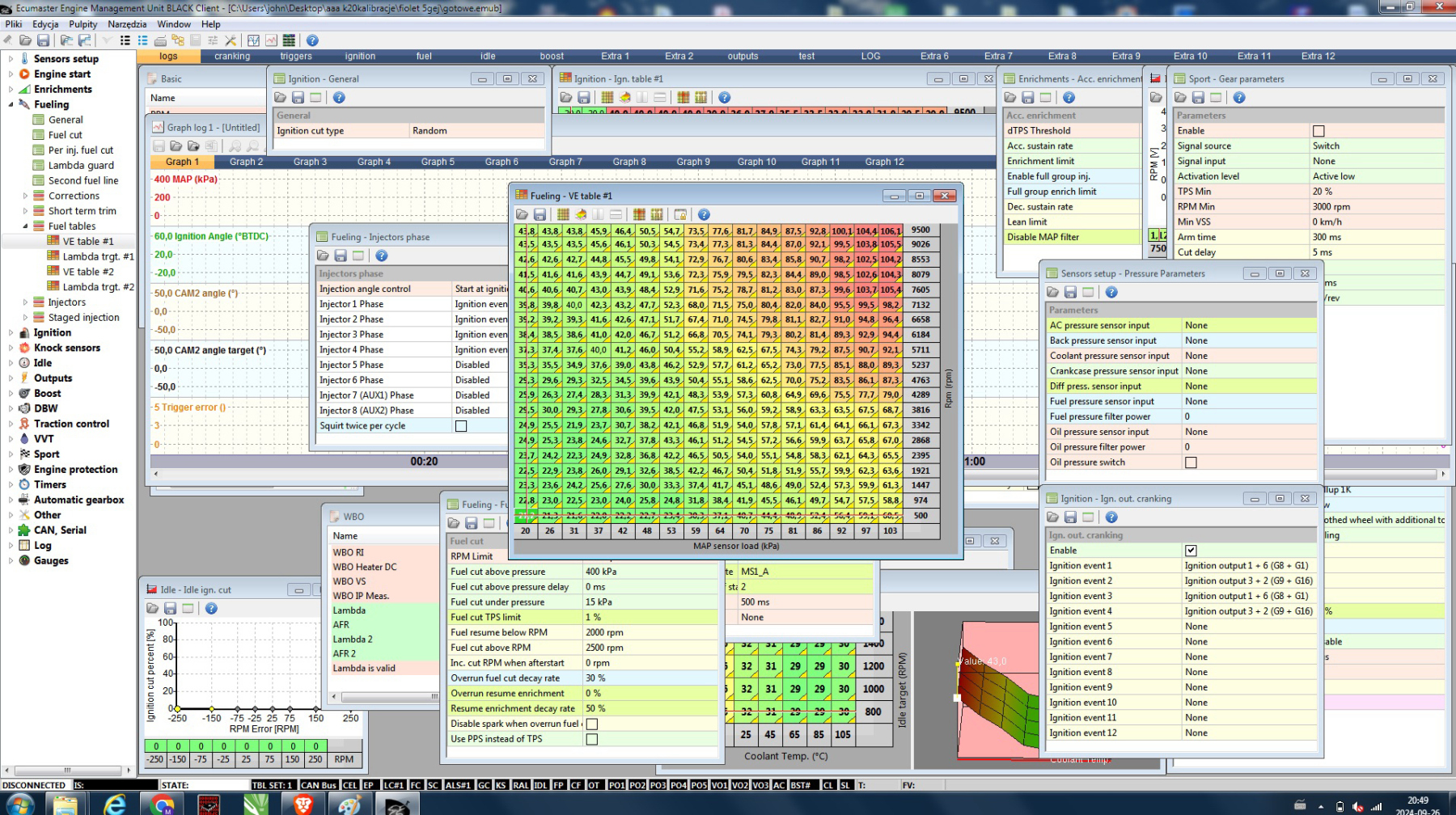Click the save project icon in main toolbar
The width and height of the screenshot is (1456, 815).
tap(43, 40)
